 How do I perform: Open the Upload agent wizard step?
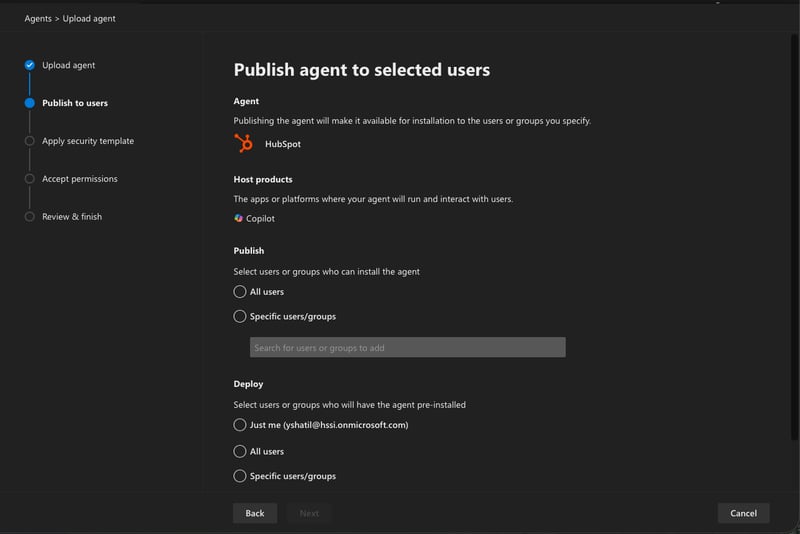pos(68,65)
